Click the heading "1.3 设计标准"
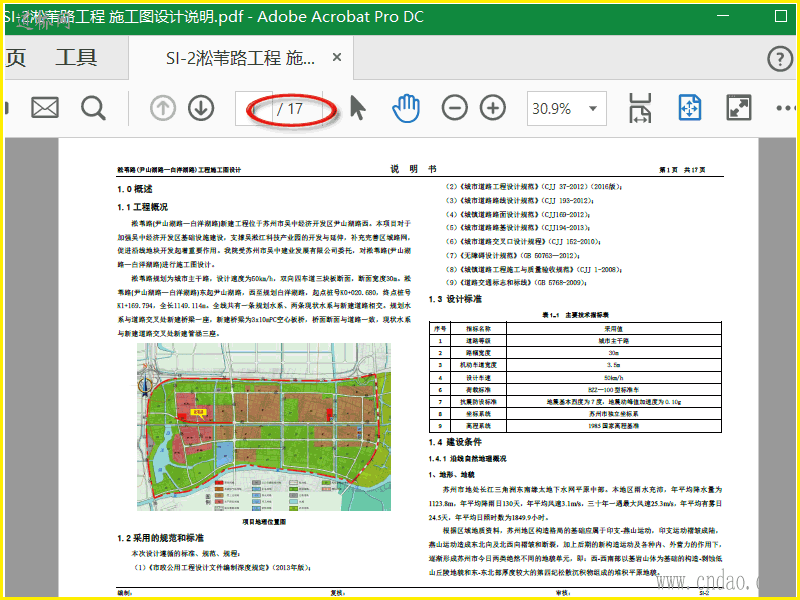The image size is (800, 600). tap(455, 299)
